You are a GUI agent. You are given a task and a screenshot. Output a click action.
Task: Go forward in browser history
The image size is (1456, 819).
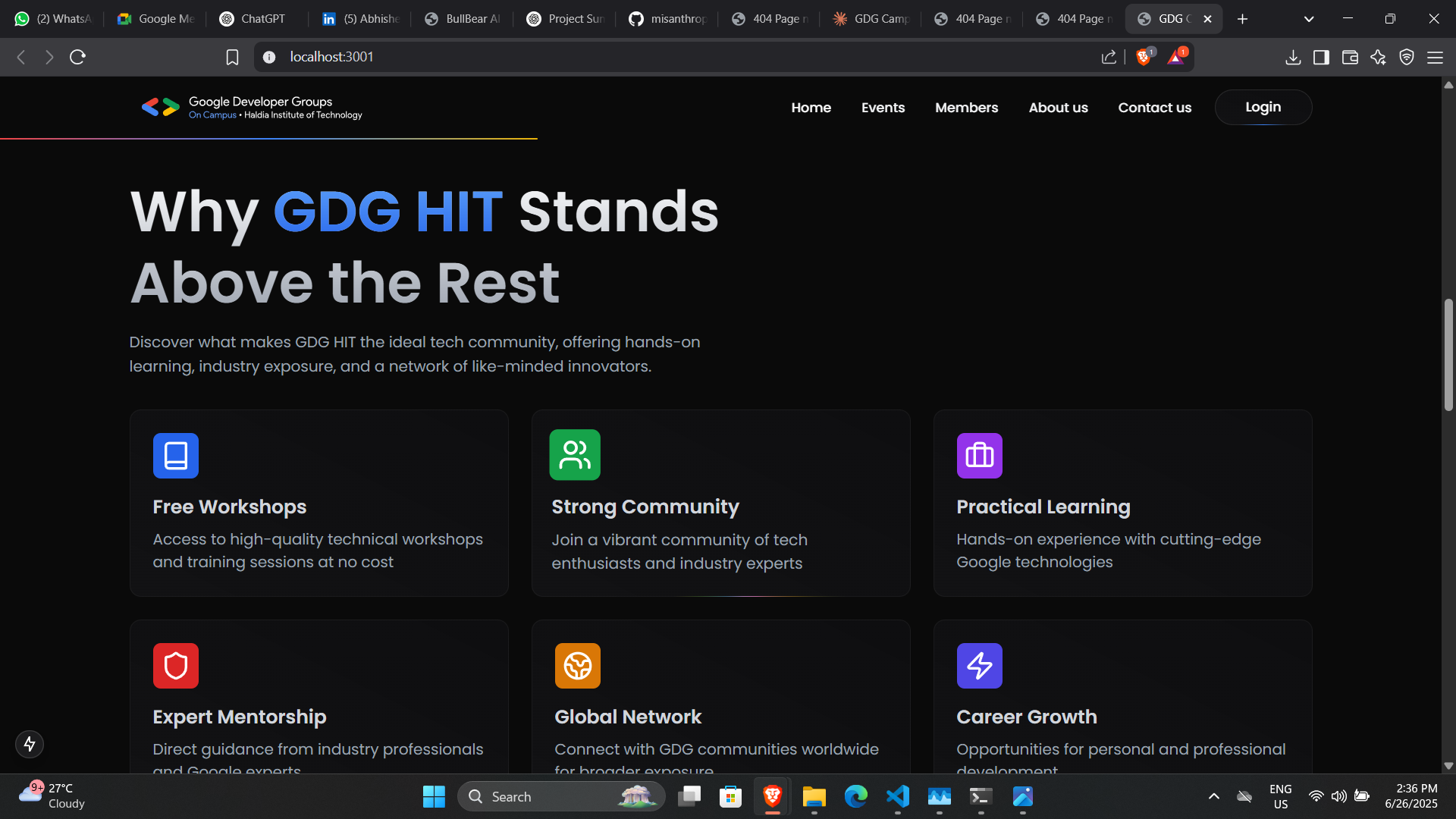tap(49, 57)
